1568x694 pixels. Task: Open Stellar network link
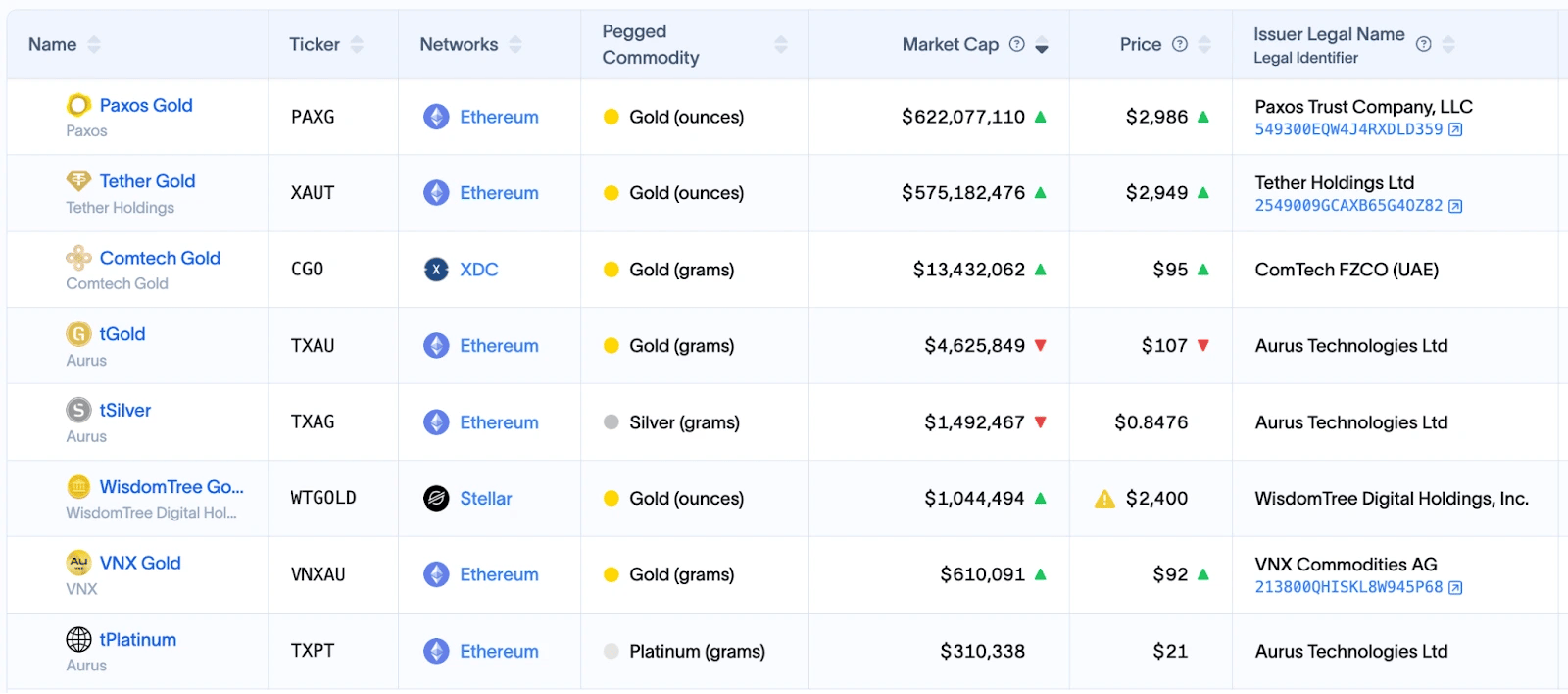(x=486, y=499)
